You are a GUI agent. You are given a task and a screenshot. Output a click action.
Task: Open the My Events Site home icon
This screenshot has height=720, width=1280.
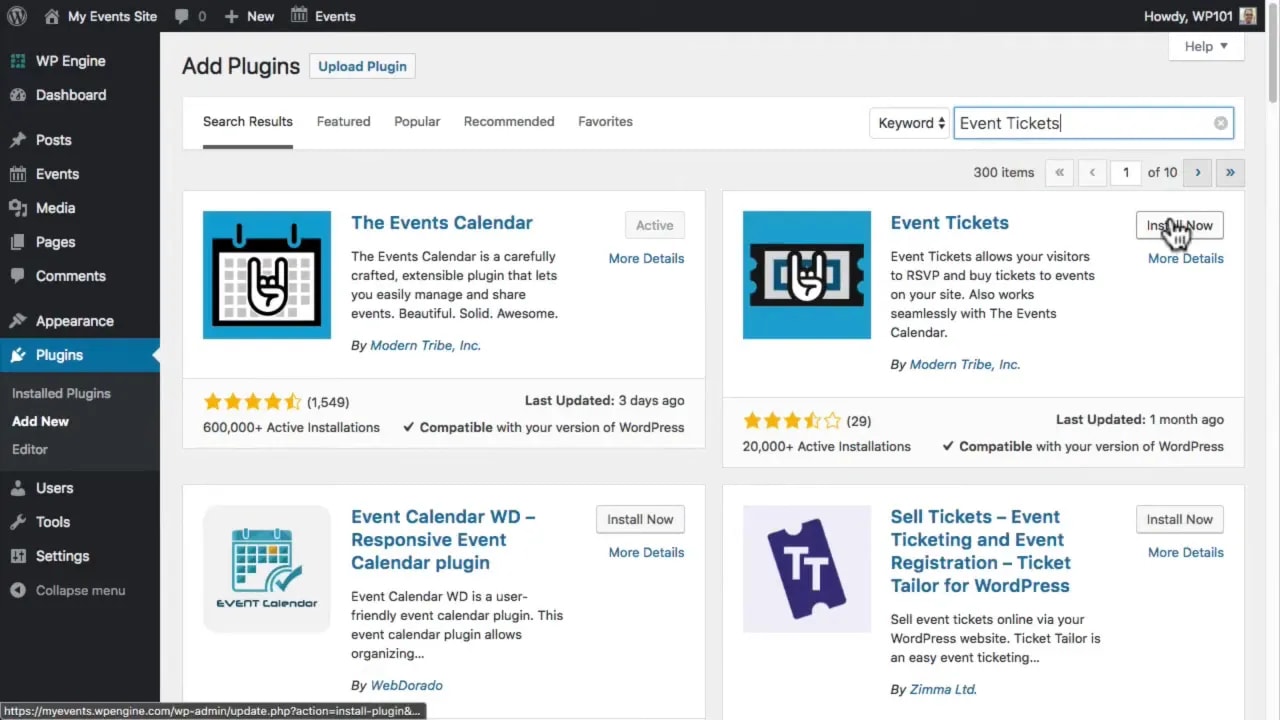pyautogui.click(x=52, y=16)
